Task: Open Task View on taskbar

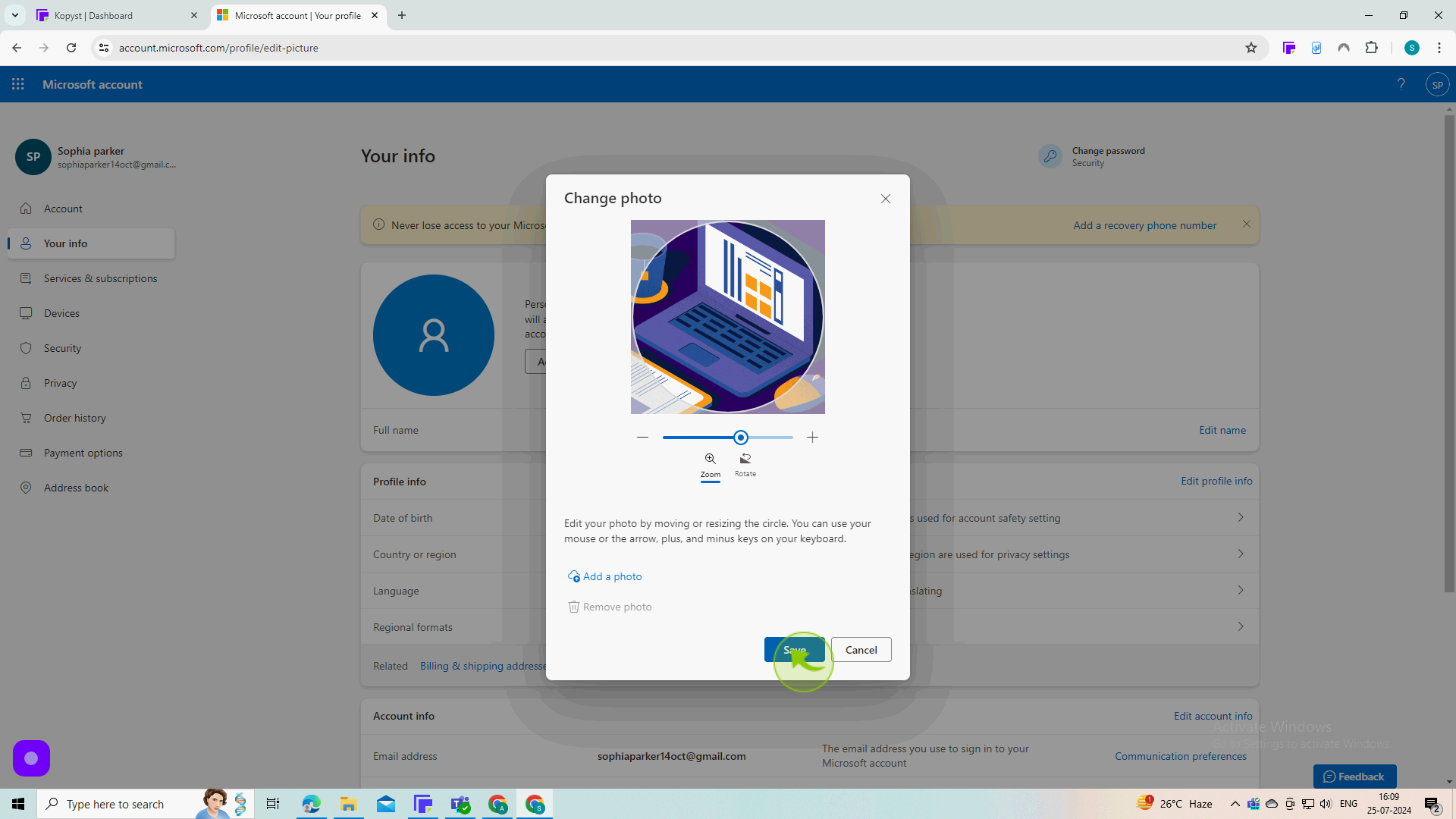Action: [x=273, y=804]
